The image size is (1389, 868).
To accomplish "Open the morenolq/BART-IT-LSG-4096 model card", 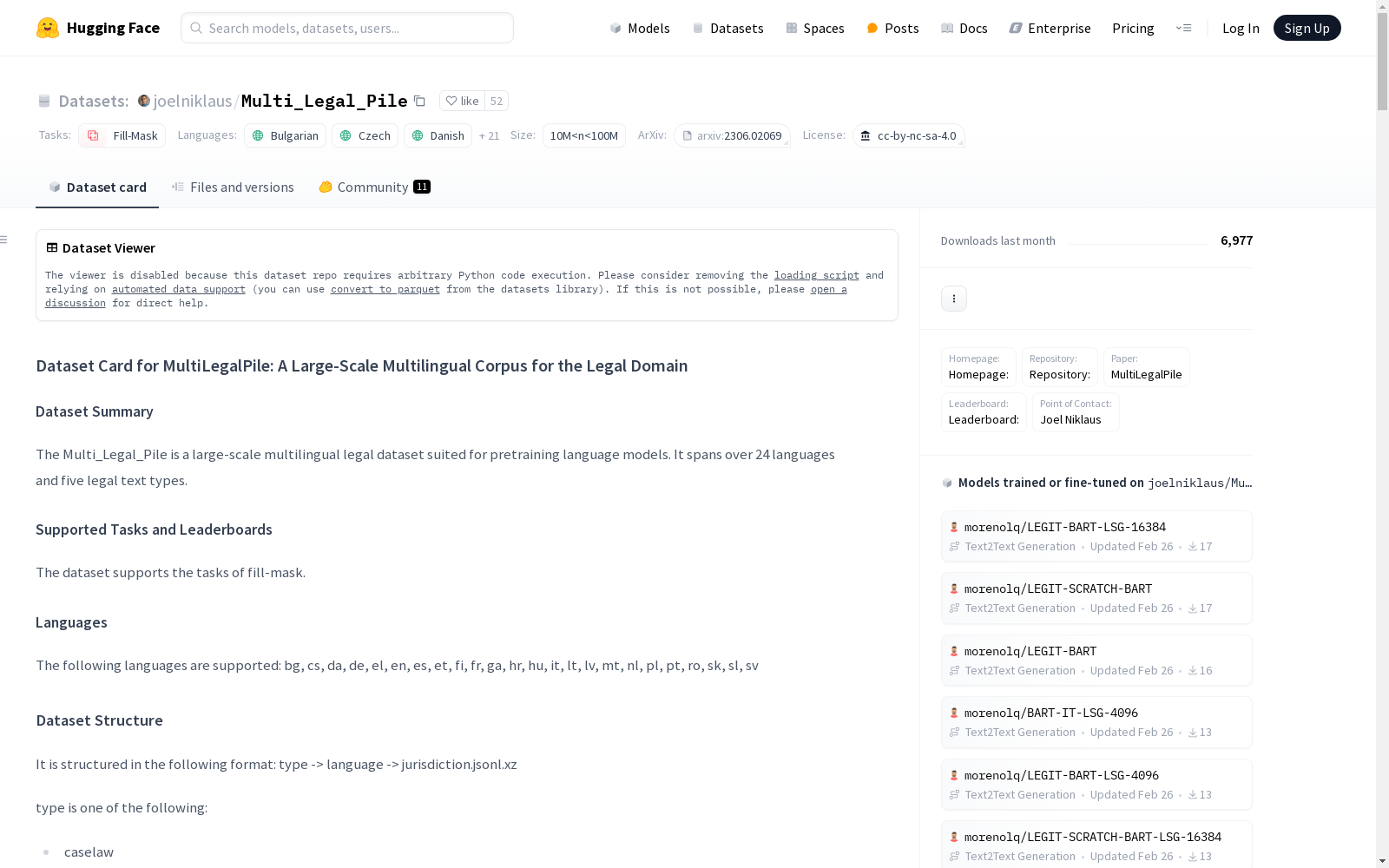I will (1096, 722).
